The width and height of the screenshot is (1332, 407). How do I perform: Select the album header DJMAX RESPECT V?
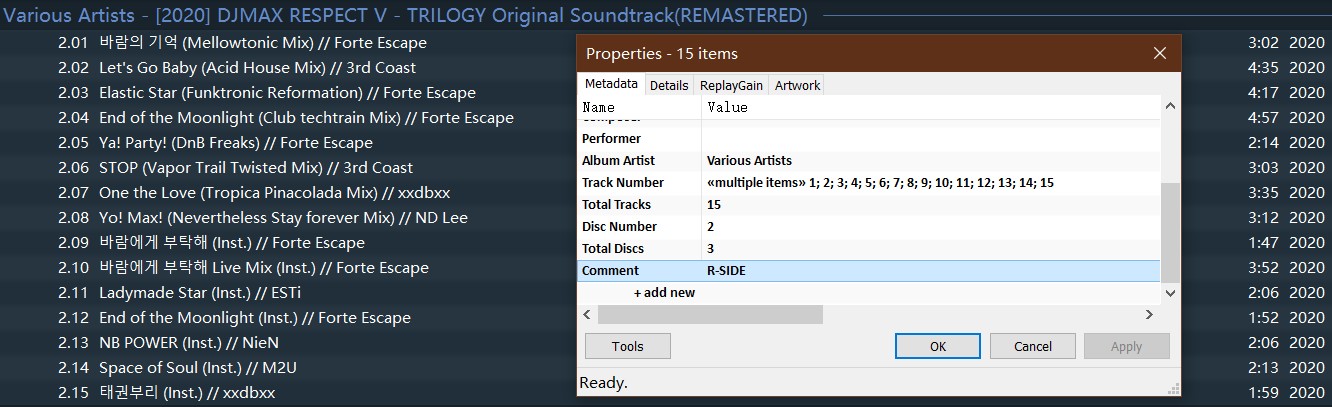[405, 15]
